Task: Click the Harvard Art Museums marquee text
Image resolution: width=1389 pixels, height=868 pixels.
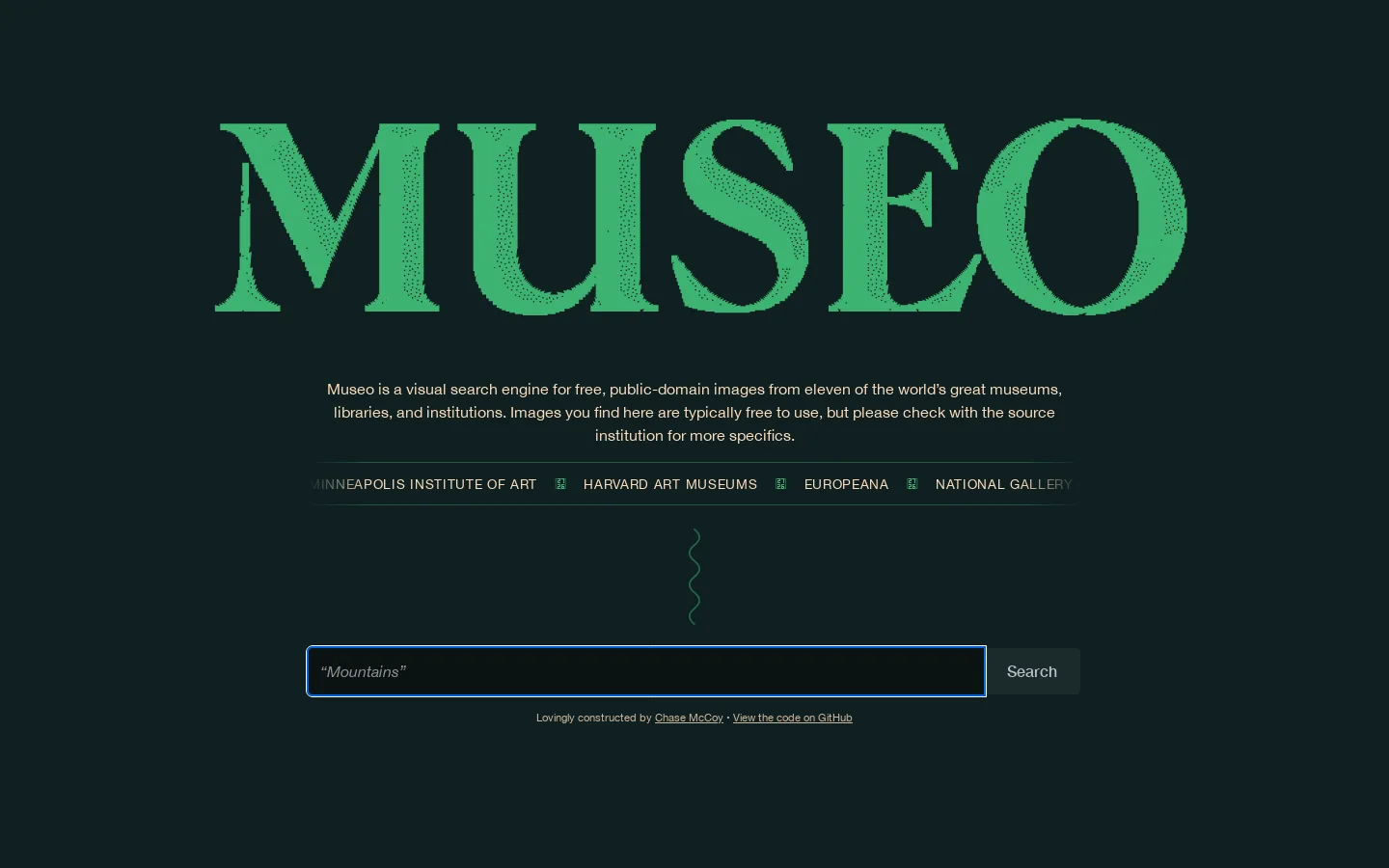Action: [x=670, y=484]
